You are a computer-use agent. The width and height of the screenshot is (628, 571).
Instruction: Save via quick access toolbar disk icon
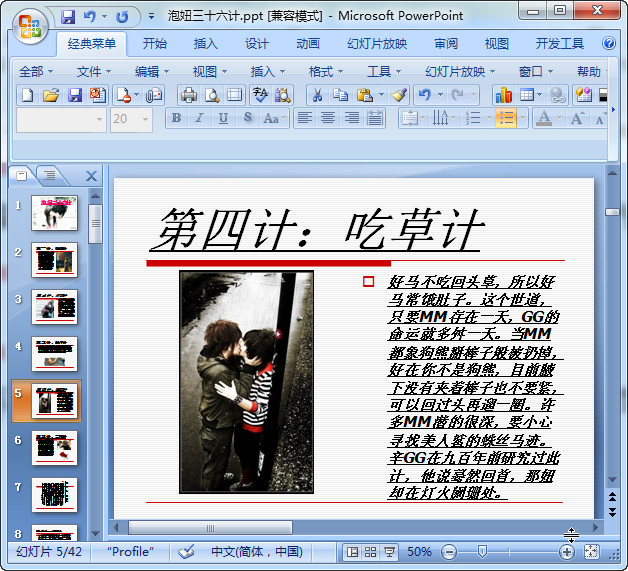(x=68, y=17)
